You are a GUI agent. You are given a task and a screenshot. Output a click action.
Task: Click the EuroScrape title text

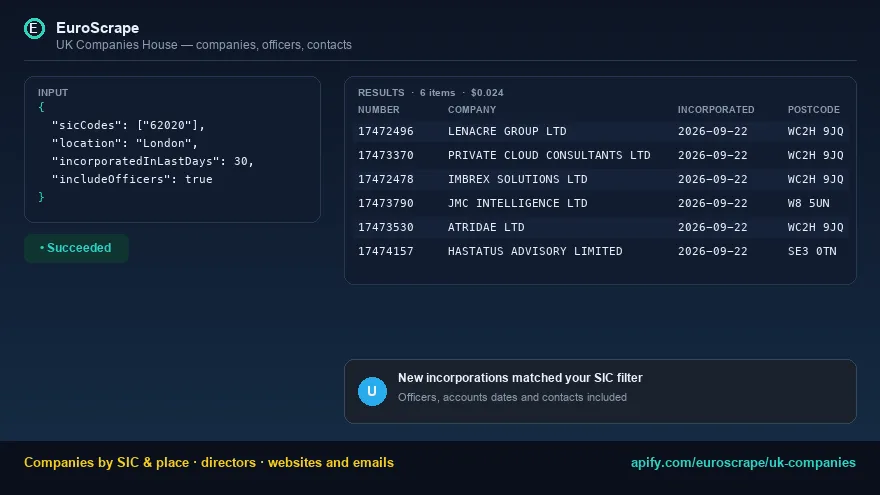coord(98,28)
